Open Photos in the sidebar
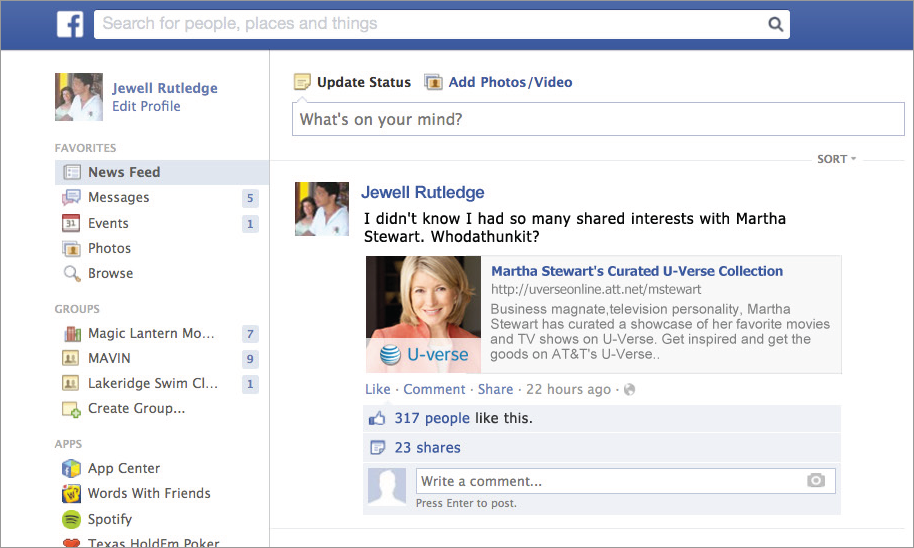The image size is (914, 548). click(x=109, y=248)
